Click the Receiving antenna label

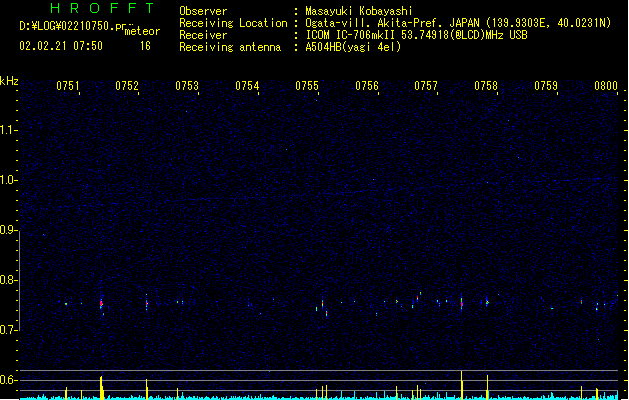point(230,47)
